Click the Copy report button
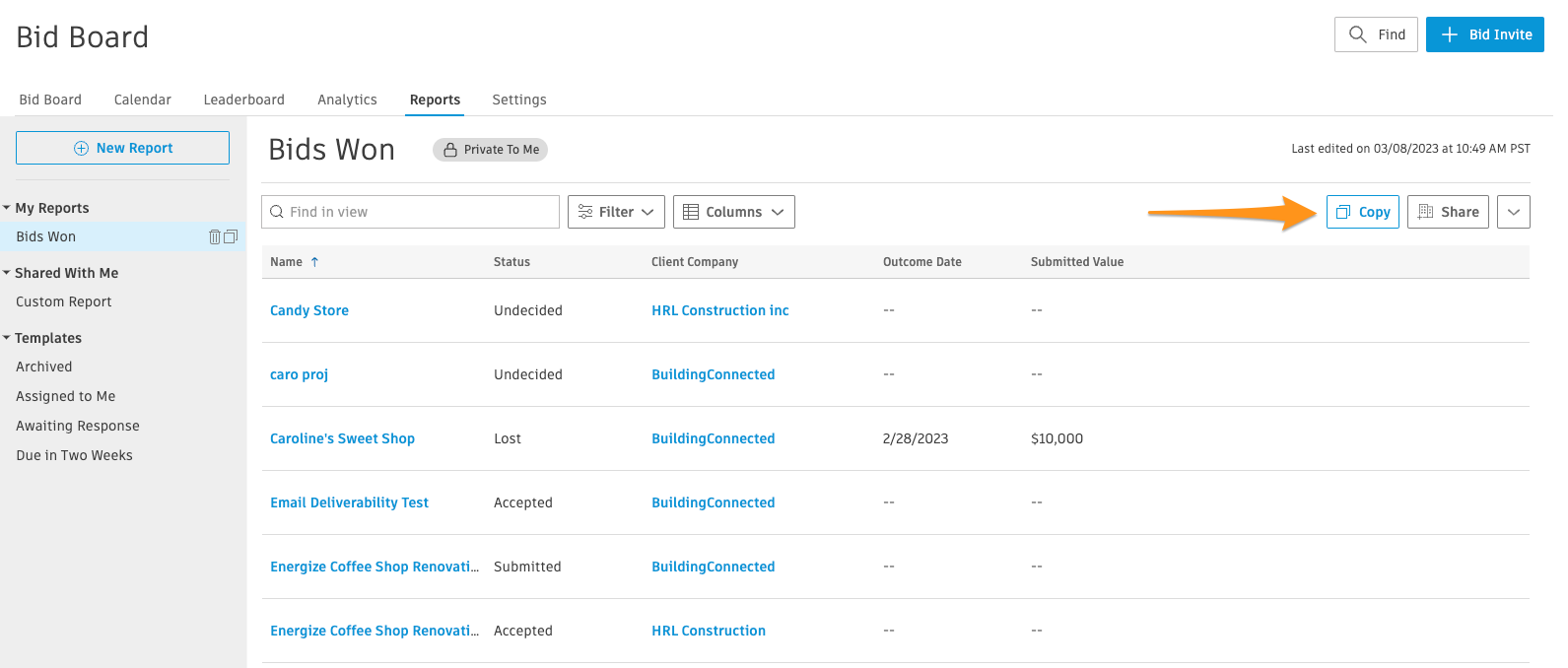This screenshot has height=668, width=1568. (x=1362, y=212)
